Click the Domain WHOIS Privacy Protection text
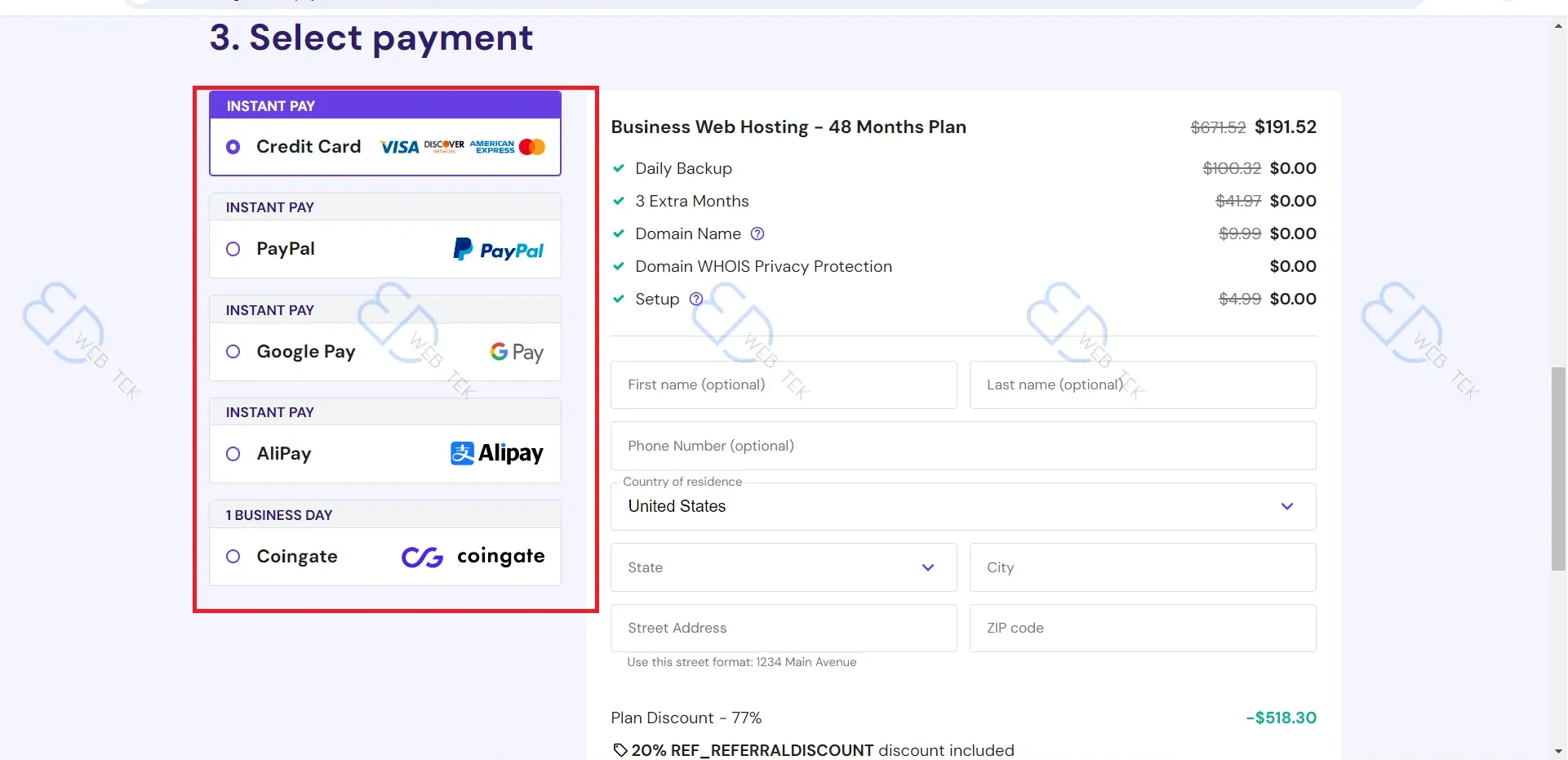This screenshot has width=1568, height=760. (x=764, y=266)
